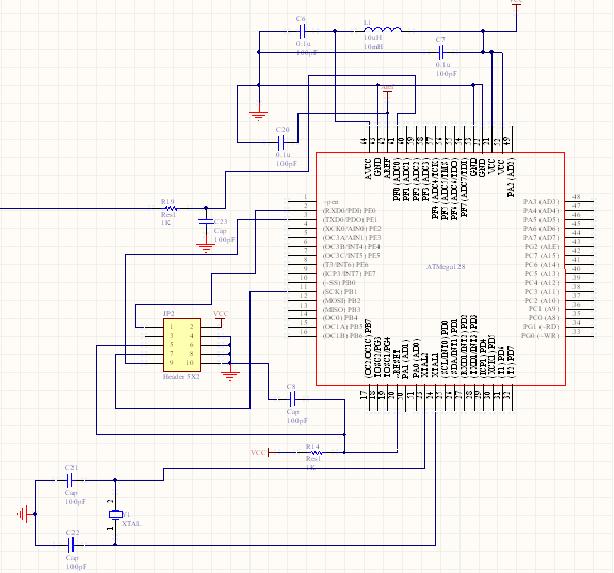Select capacitor C21 symbol
Image resolution: width=614 pixels, height=573 pixels.
[70, 480]
